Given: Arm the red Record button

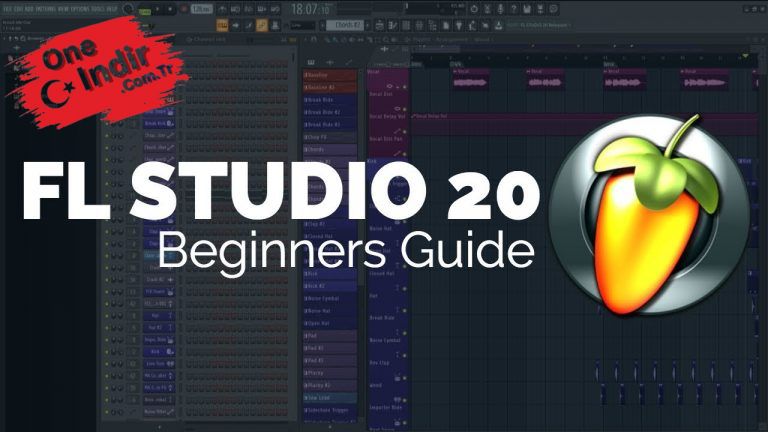Looking at the screenshot, I should click(184, 9).
